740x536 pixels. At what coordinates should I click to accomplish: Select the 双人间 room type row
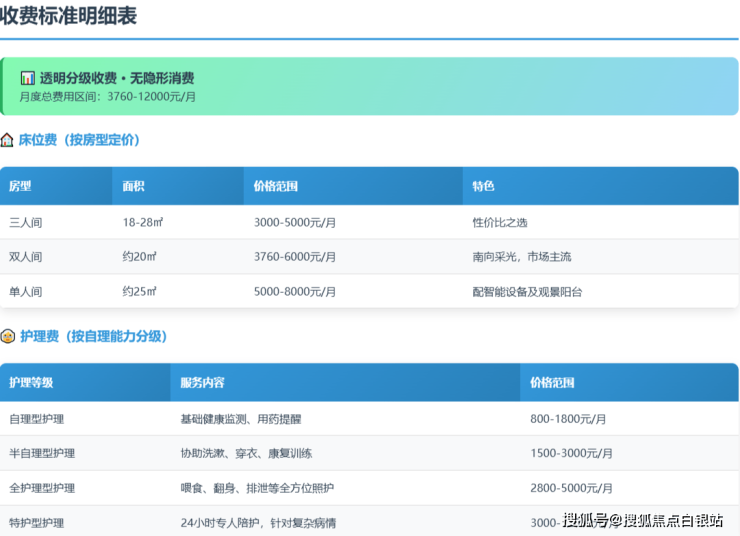(x=26, y=257)
